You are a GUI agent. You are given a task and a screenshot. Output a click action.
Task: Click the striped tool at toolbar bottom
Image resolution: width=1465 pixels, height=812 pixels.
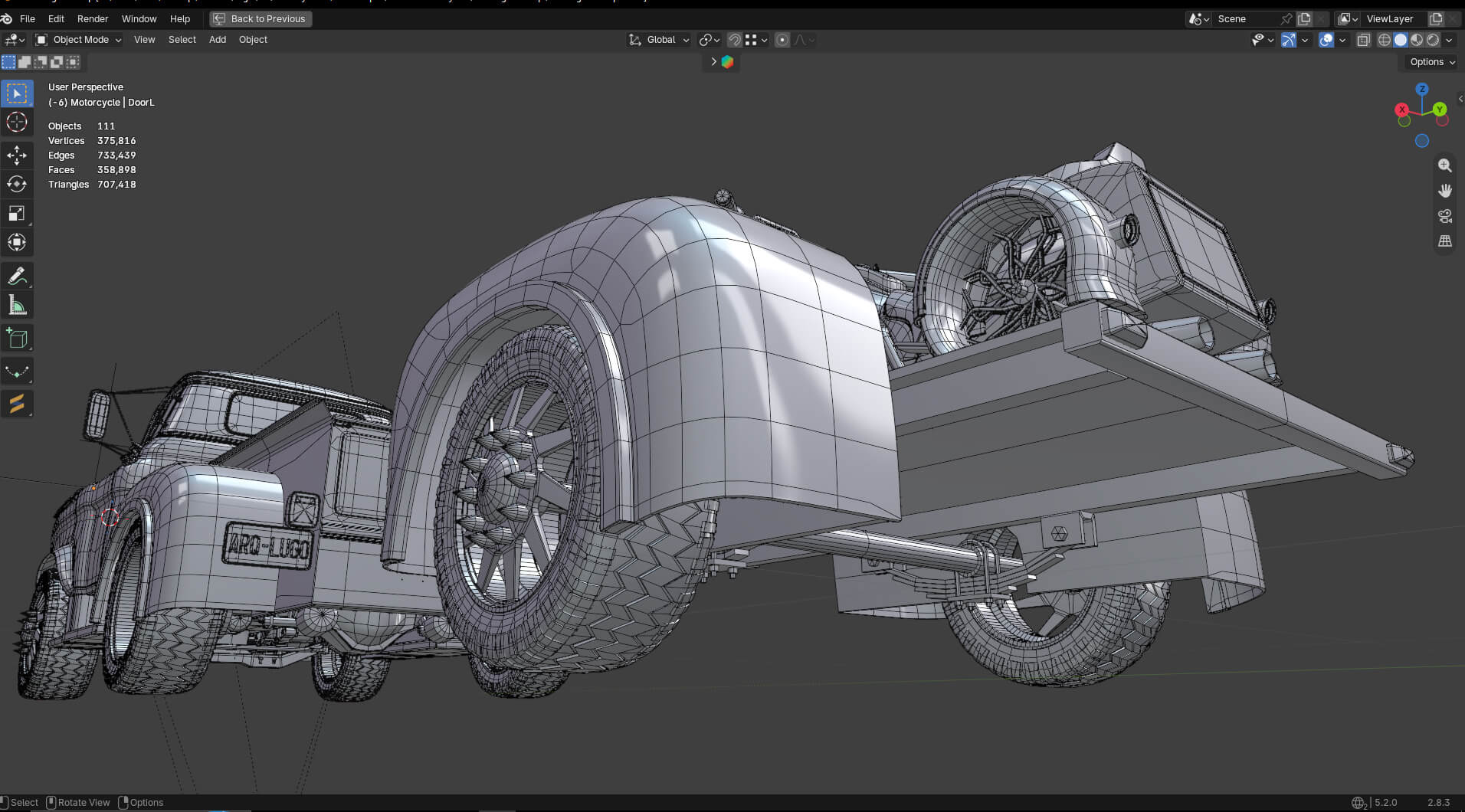17,404
